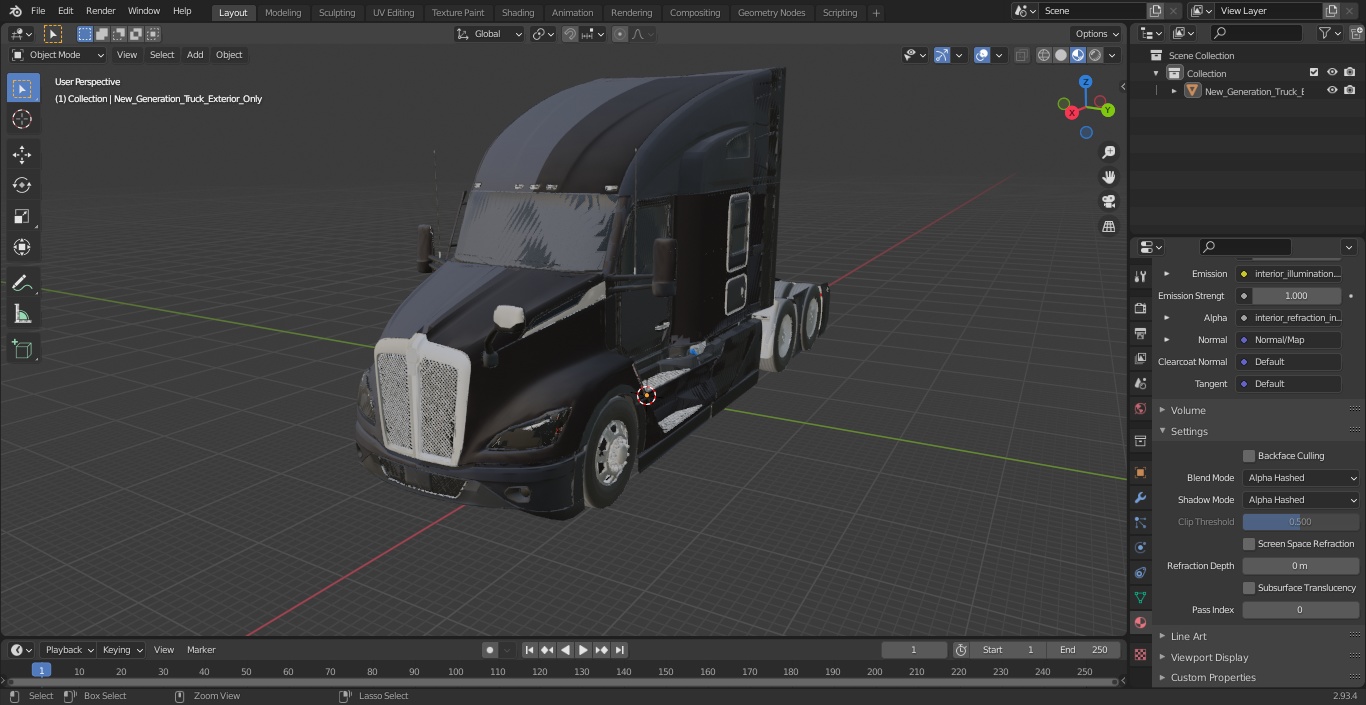1366x705 pixels.
Task: Activate the Rotate tool
Action: click(x=22, y=185)
